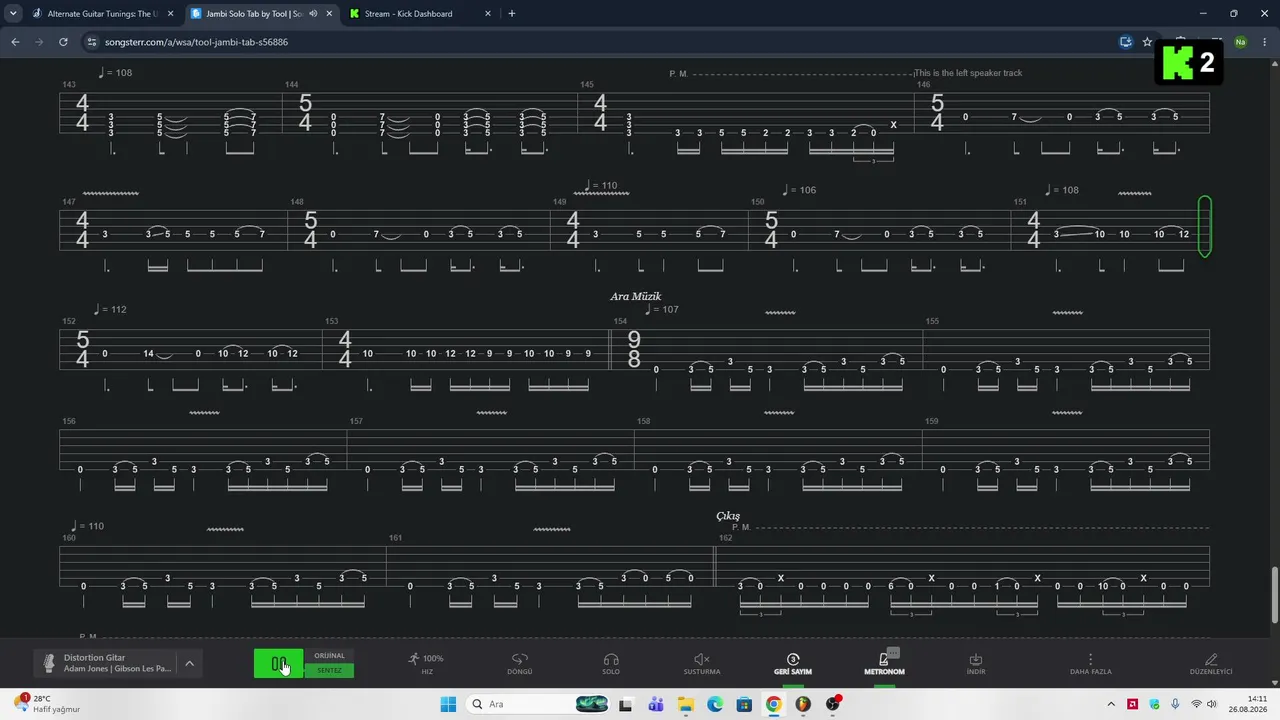This screenshot has width=1280, height=720.
Task: Open the tab editor (DÜZENLEYİCİ)
Action: pyautogui.click(x=1211, y=664)
